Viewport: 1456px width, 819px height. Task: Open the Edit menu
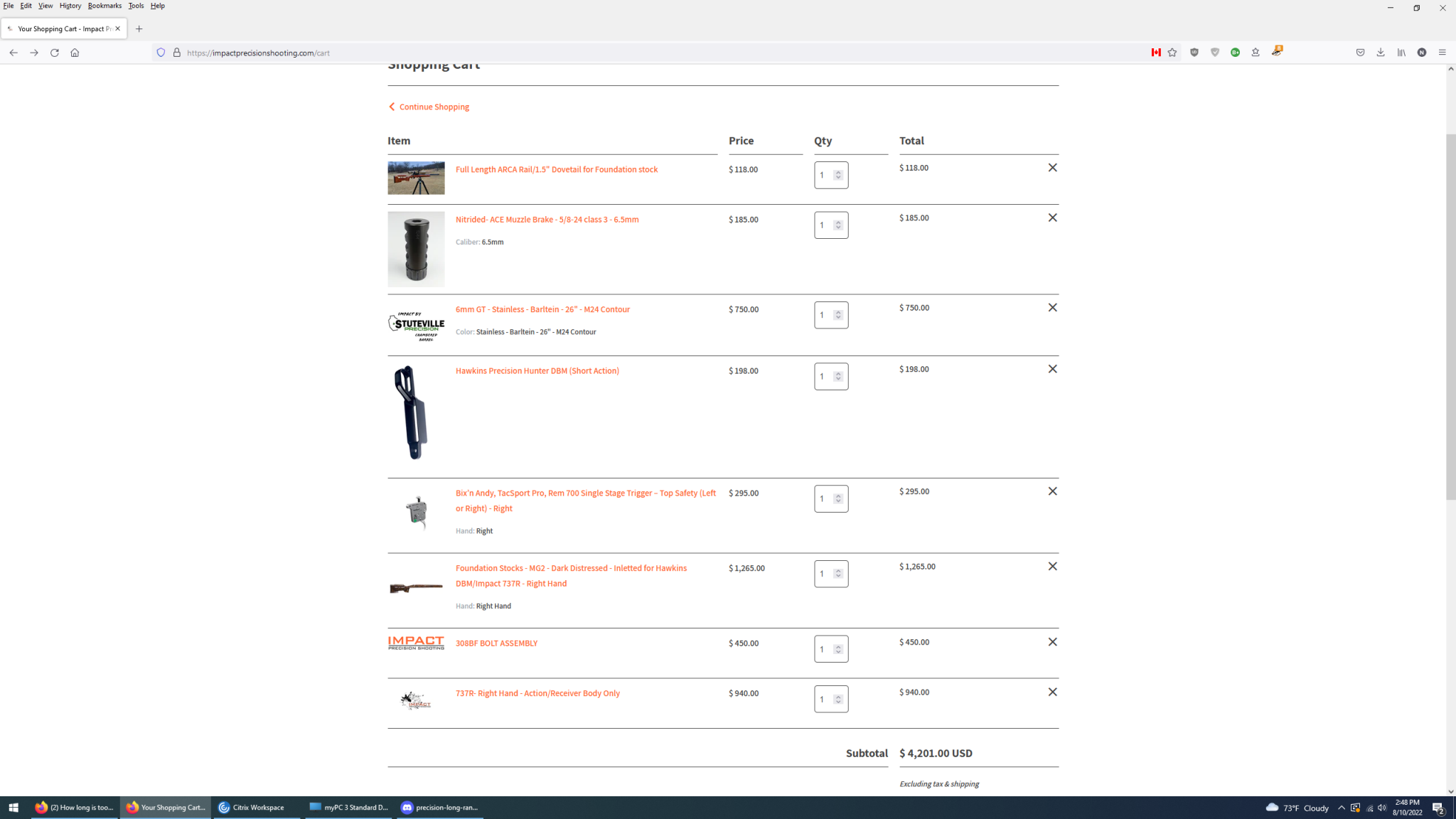[26, 6]
